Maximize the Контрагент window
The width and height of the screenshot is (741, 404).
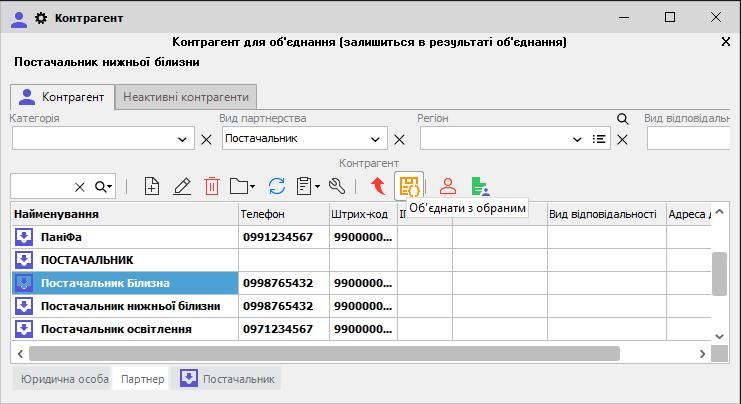click(x=670, y=17)
